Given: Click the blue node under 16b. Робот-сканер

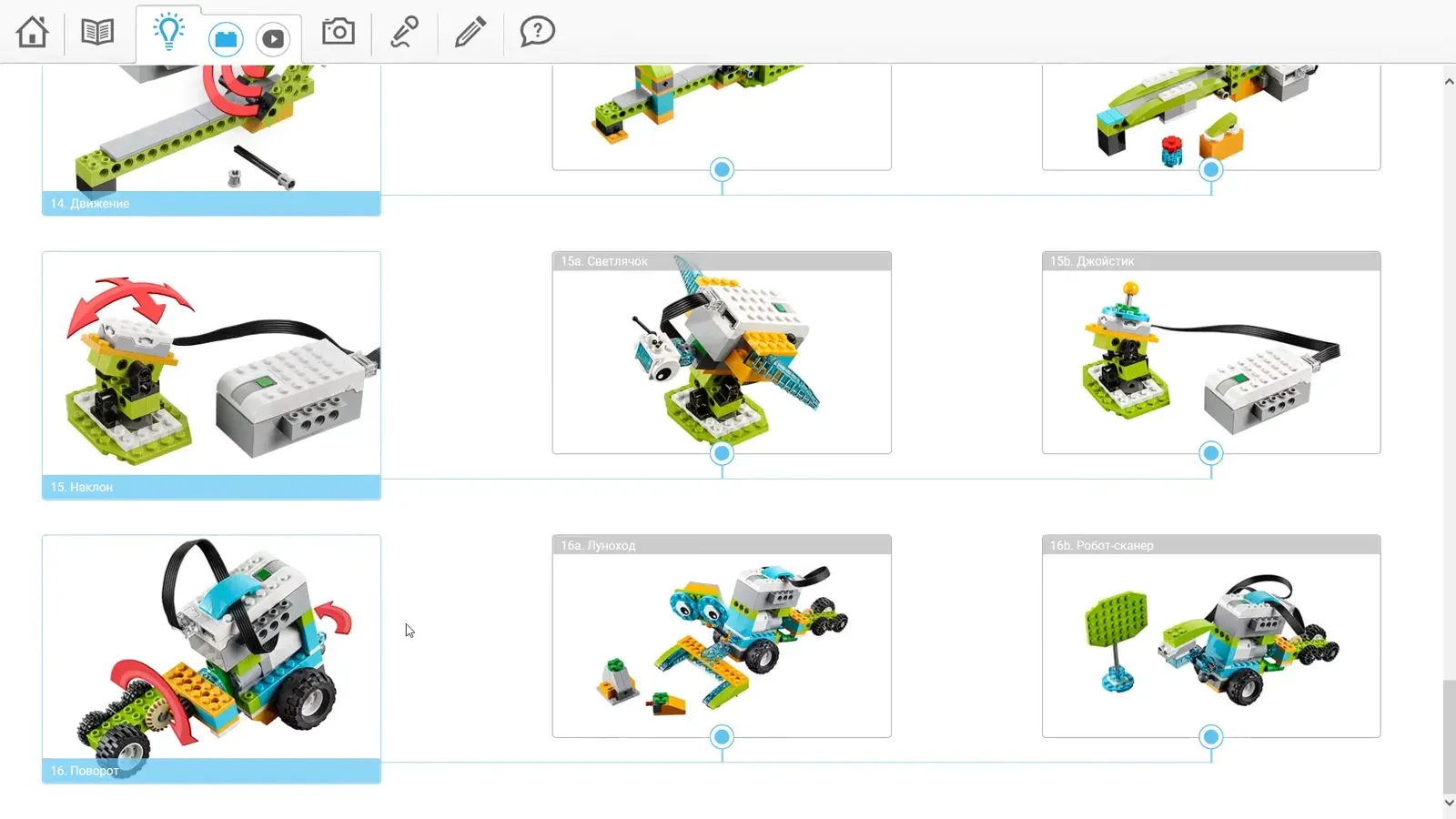Looking at the screenshot, I should tap(1211, 737).
